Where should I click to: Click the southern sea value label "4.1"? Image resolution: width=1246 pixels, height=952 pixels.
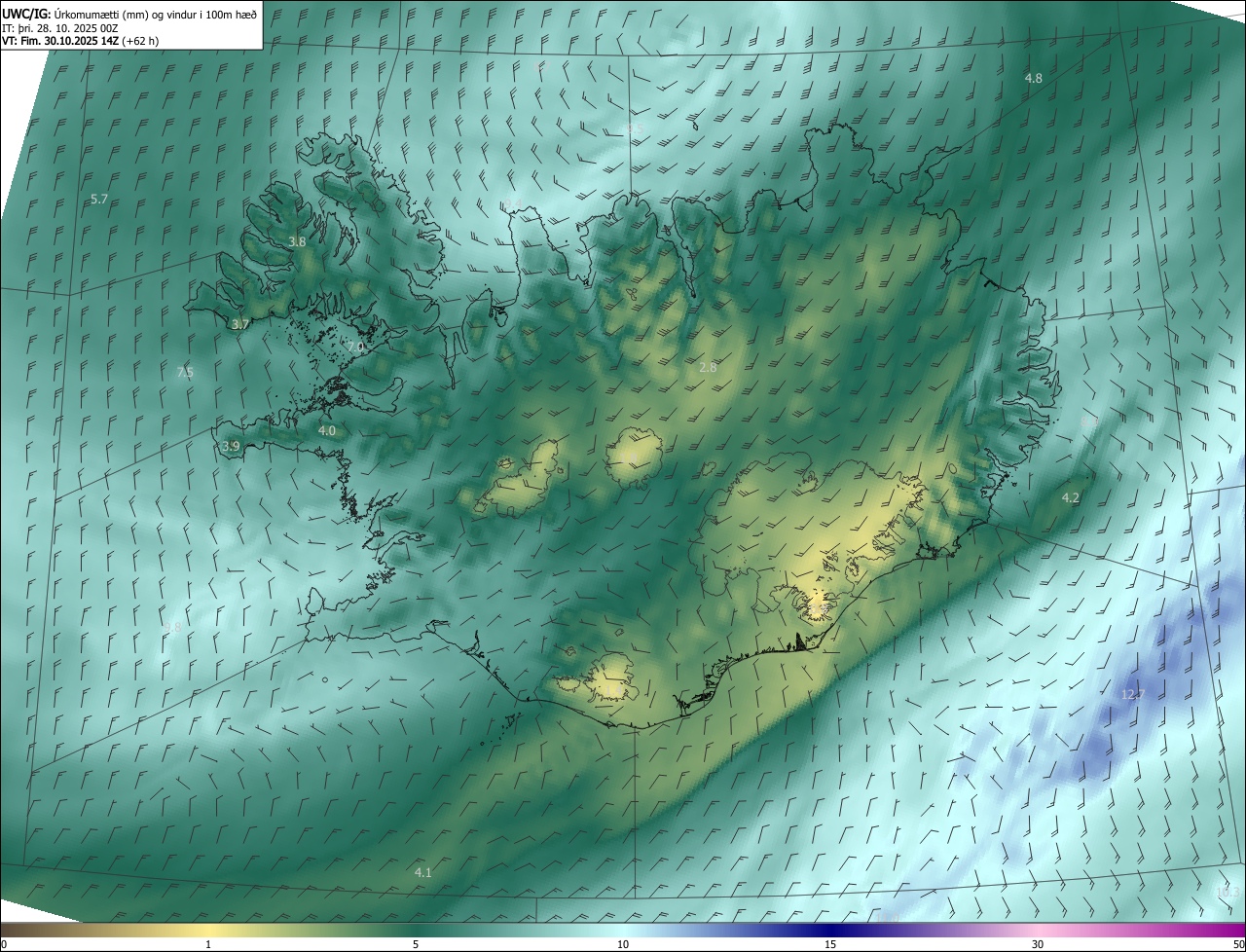pyautogui.click(x=422, y=872)
